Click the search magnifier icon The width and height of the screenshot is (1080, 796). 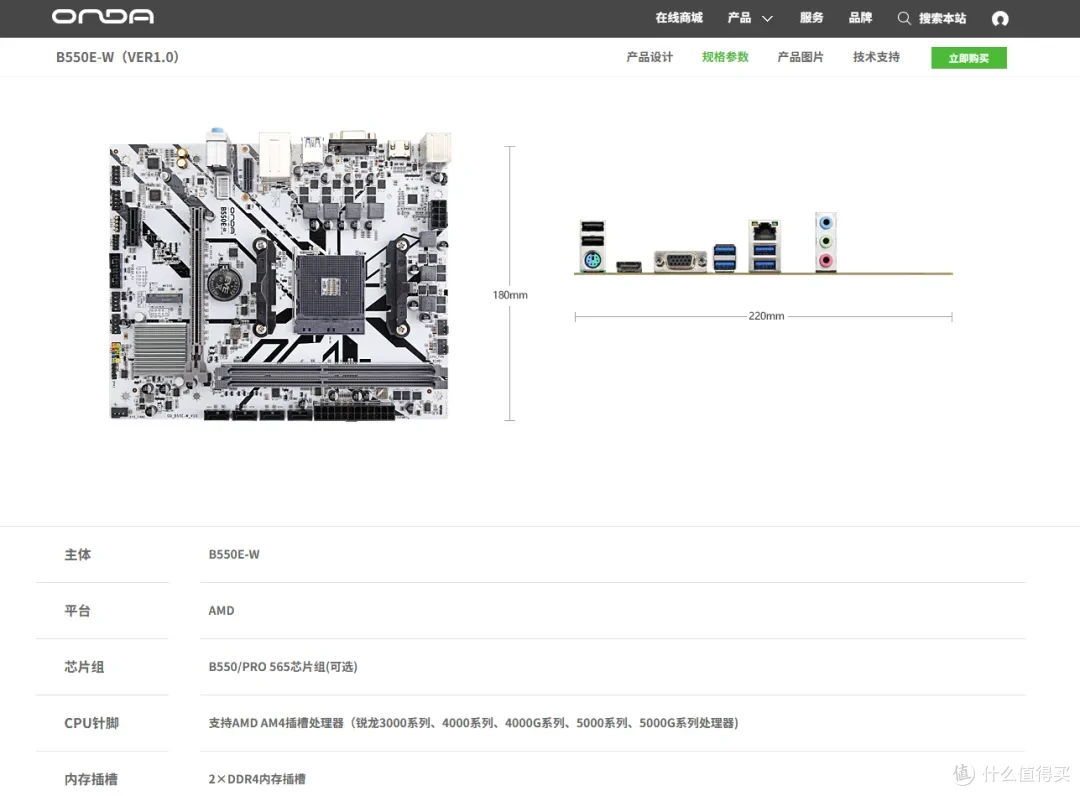tap(904, 19)
